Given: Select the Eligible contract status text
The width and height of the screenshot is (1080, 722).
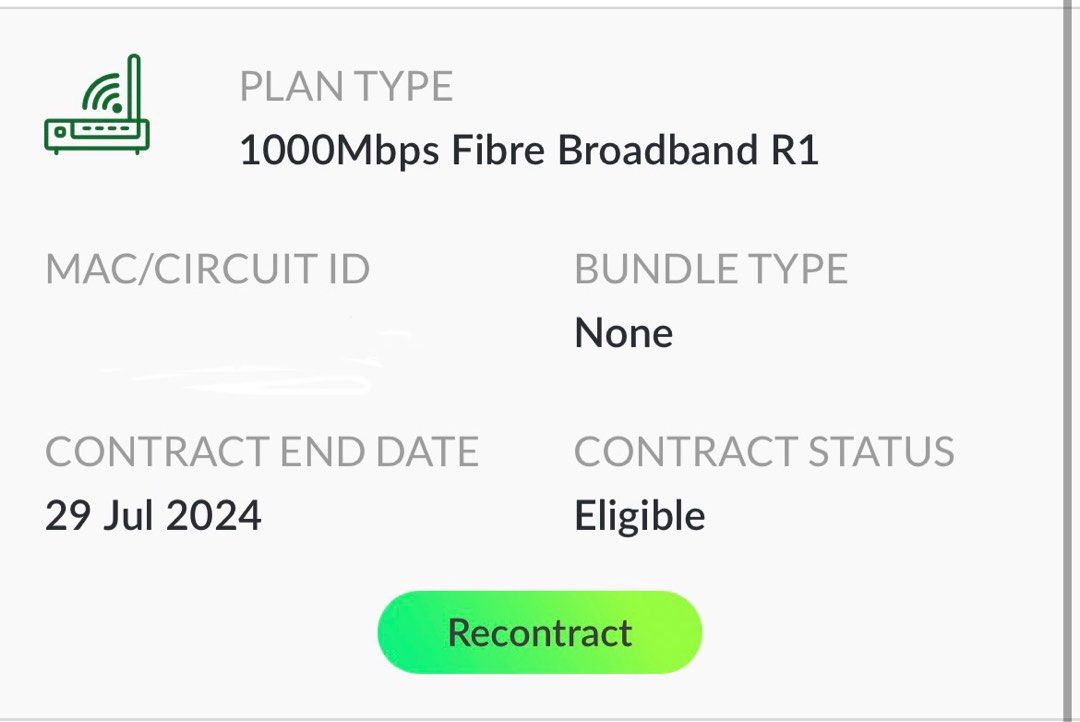Looking at the screenshot, I should tap(639, 514).
